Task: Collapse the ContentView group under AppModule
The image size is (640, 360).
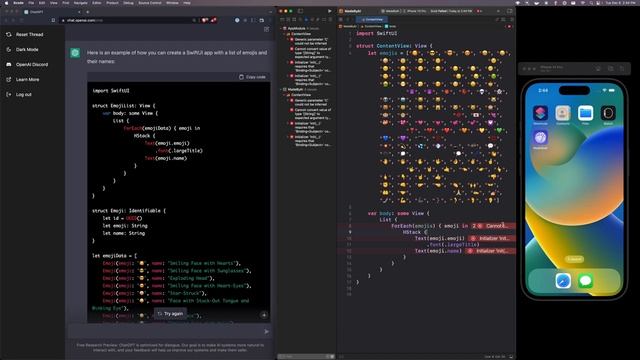Action: click(x=284, y=34)
